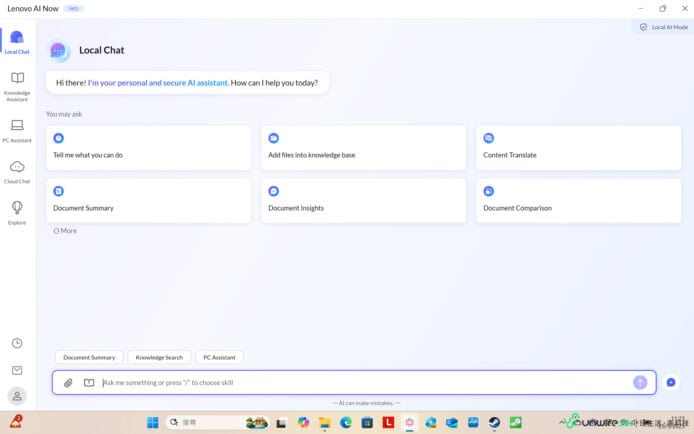
Task: Open the Knowledge Assistant sidebar section
Action: tap(17, 87)
